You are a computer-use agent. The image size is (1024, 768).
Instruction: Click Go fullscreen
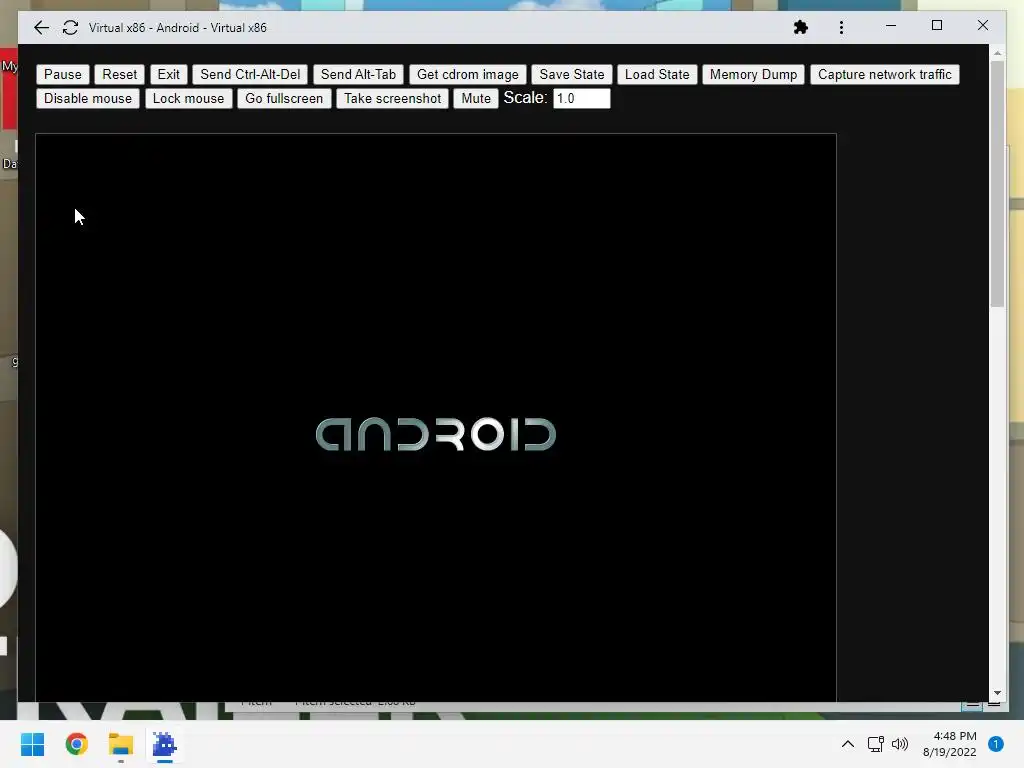(x=284, y=99)
